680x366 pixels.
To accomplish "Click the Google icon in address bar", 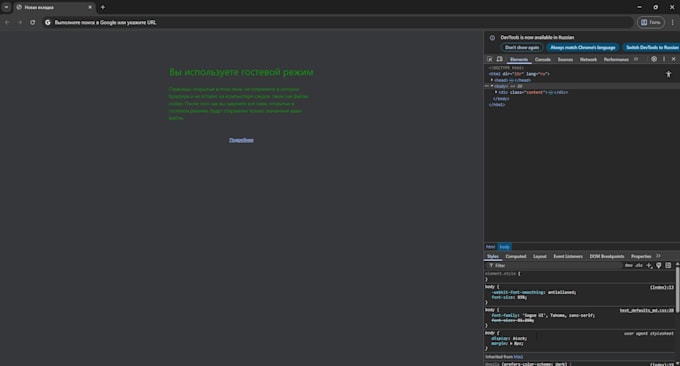I will (x=48, y=23).
